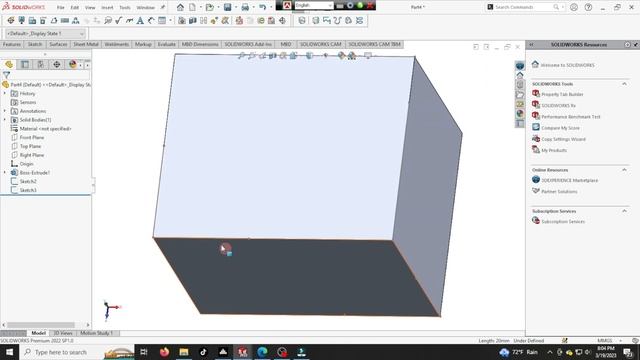Click the user account icon in title bar
This screenshot has width=640, height=360.
click(574, 7)
